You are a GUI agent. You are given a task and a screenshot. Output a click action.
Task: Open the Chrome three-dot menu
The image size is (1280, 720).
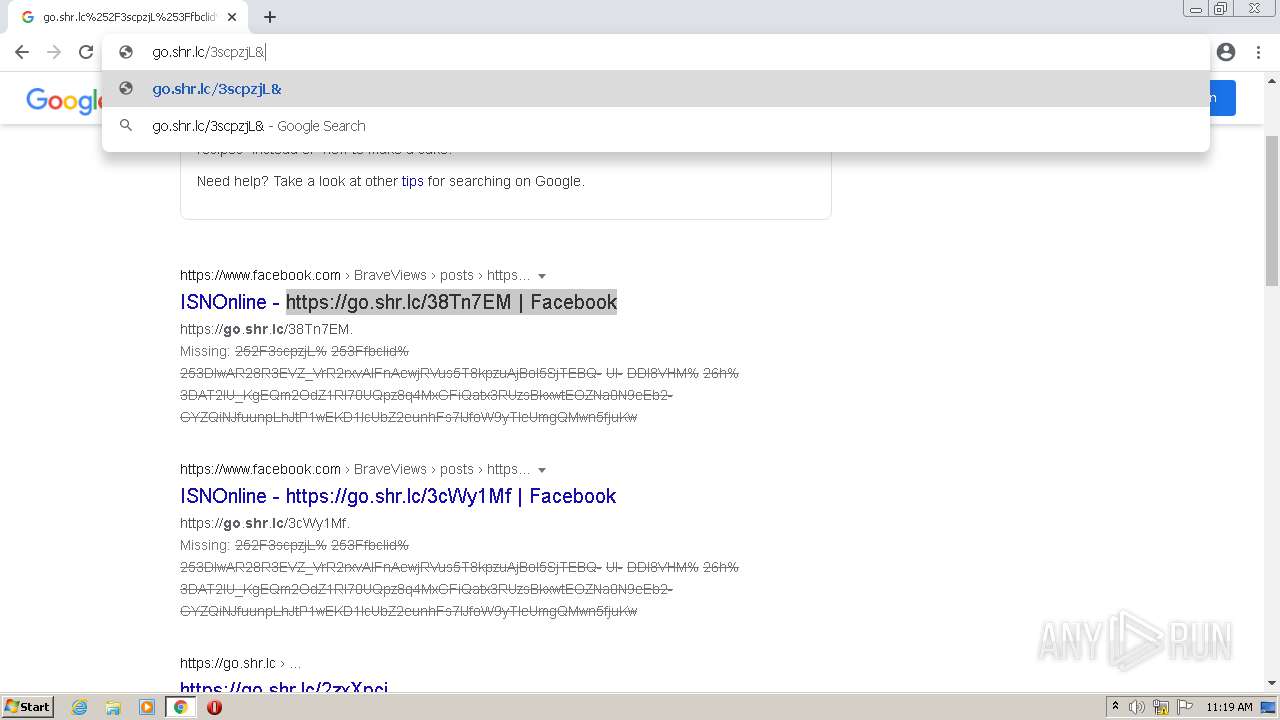1258,52
